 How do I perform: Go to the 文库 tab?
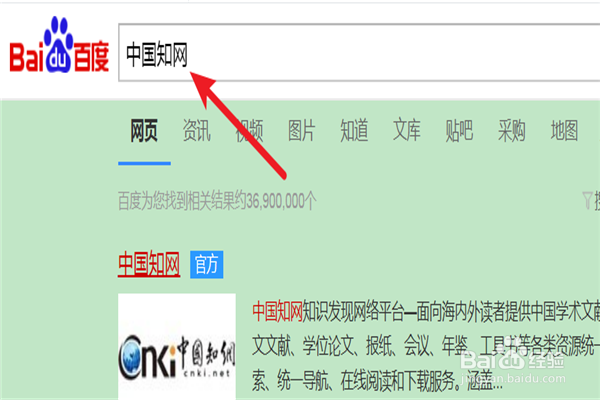406,130
